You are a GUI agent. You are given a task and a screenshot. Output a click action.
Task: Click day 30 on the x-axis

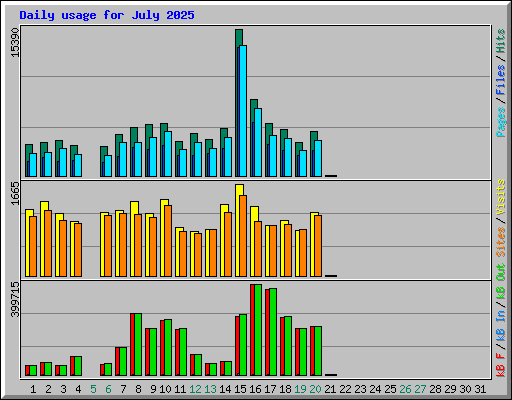(465, 389)
